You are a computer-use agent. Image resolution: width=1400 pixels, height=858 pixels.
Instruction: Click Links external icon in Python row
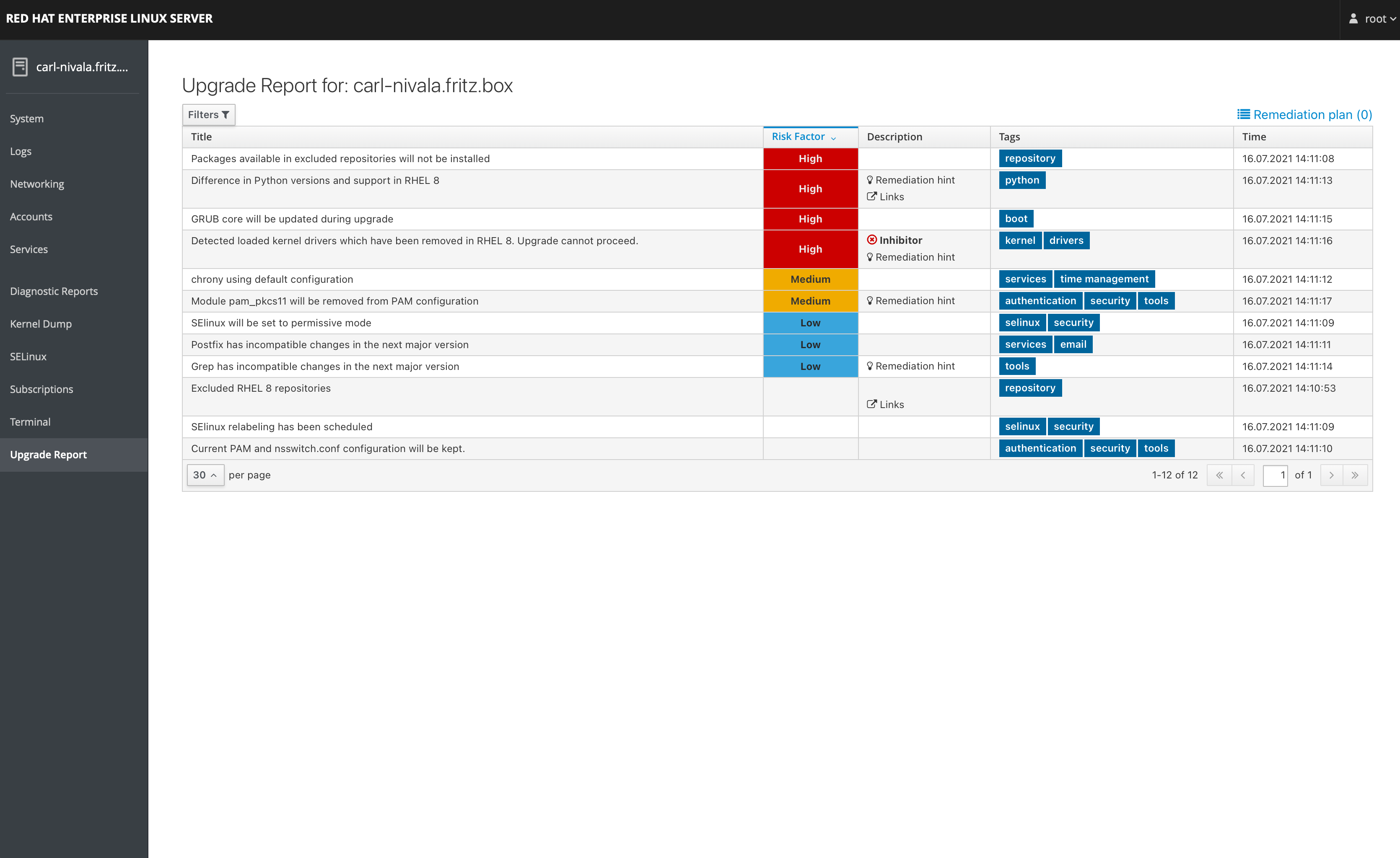pyautogui.click(x=871, y=196)
